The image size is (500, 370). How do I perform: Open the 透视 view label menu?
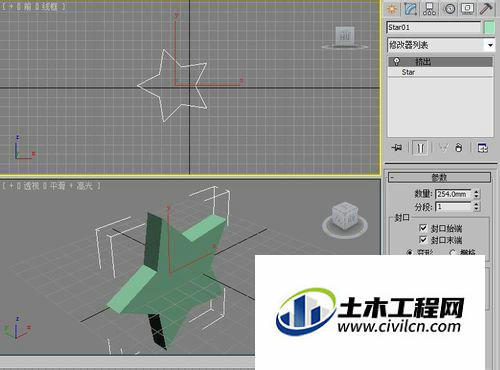31,186
